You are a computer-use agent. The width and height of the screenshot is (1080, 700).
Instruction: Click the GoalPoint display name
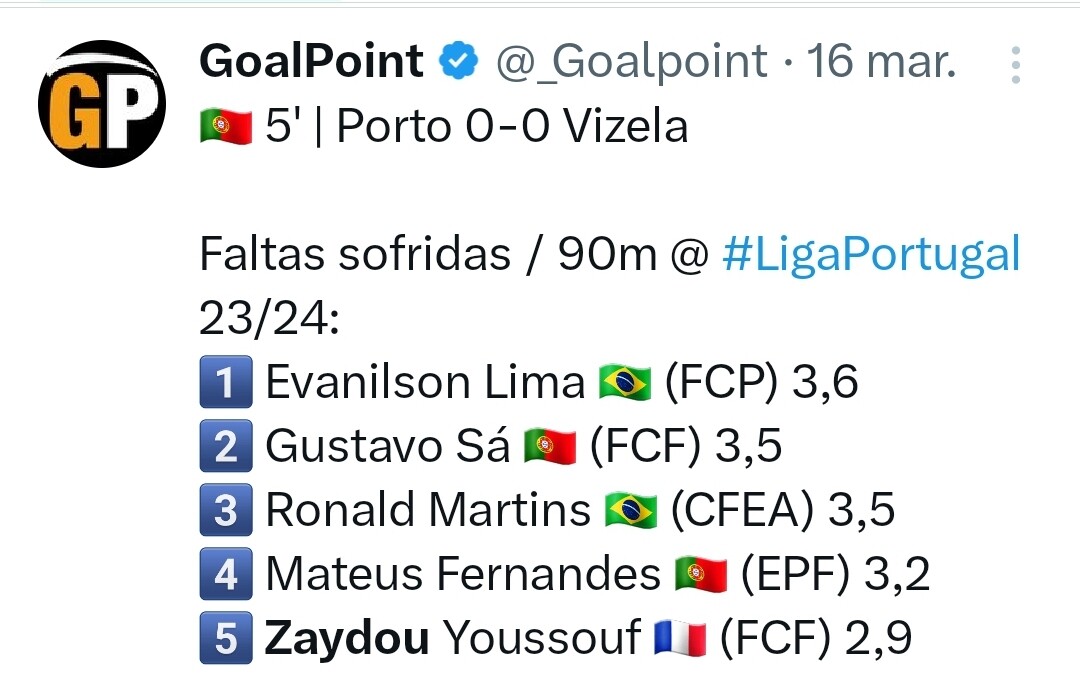coord(311,61)
